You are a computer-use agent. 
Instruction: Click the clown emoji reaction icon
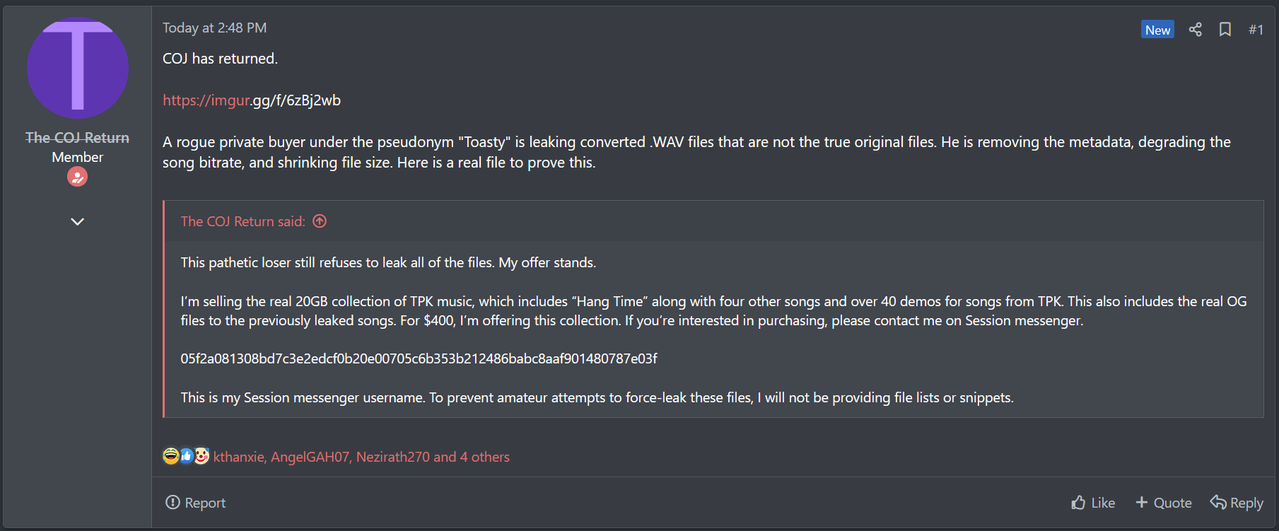pos(200,457)
